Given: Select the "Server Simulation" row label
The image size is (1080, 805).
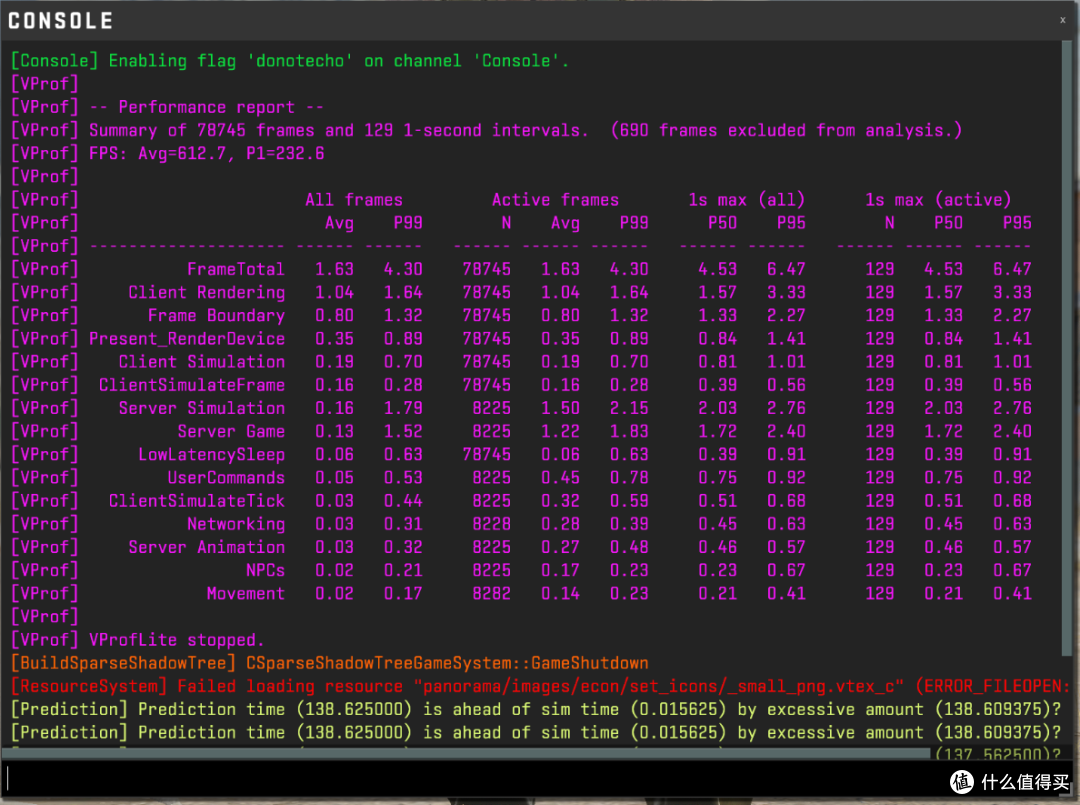Looking at the screenshot, I should pyautogui.click(x=202, y=408).
